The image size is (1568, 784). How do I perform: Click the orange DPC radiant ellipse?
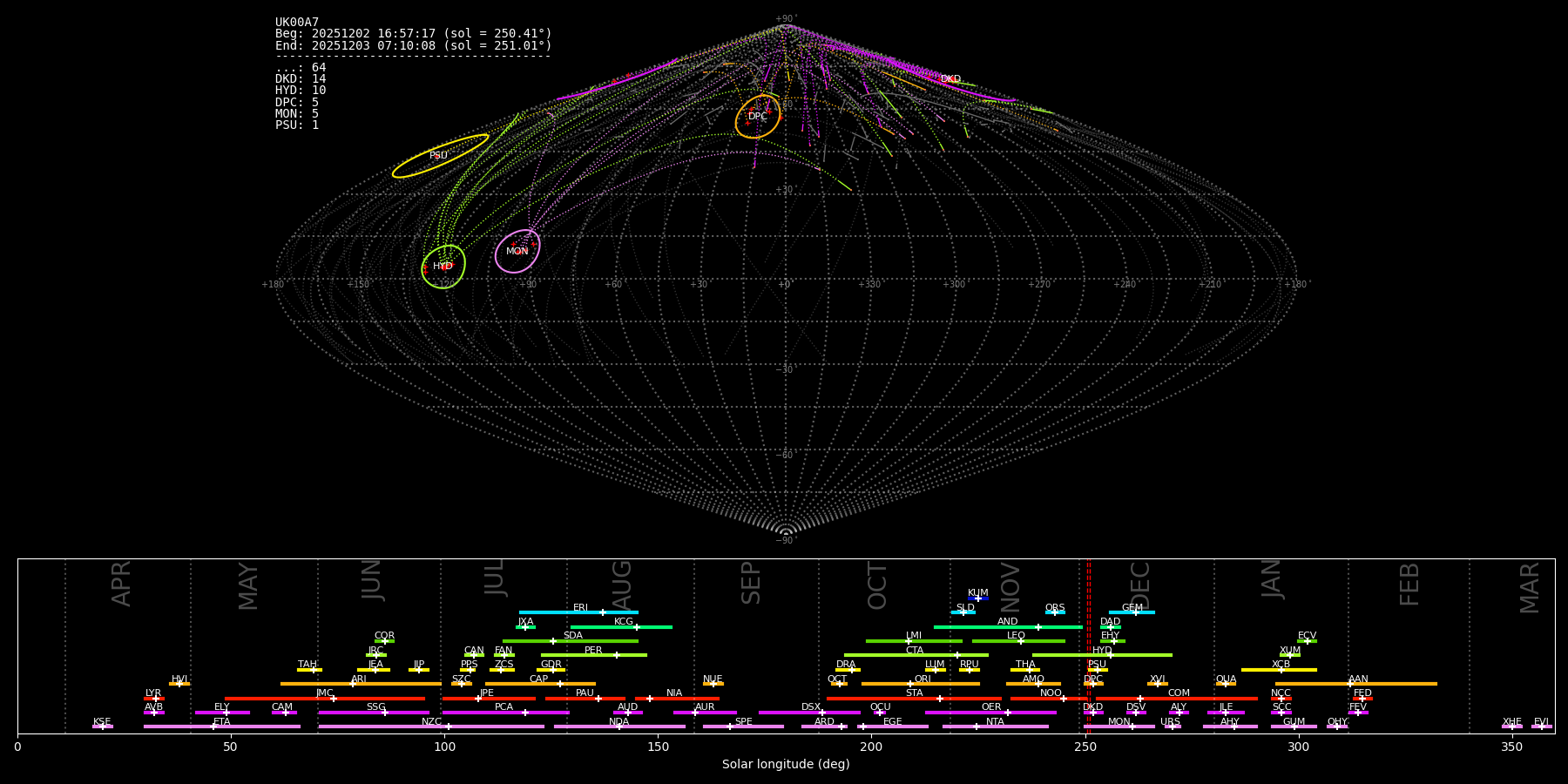tap(757, 117)
